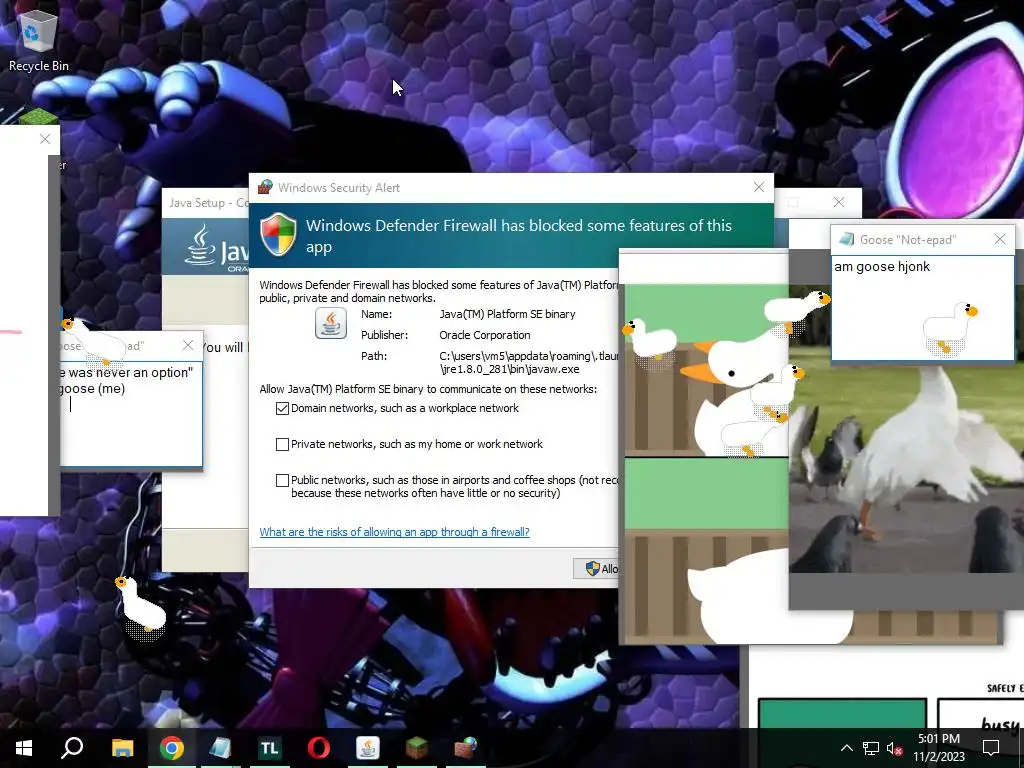Switch to Google Chrome in taskbar
The image size is (1024, 768).
click(171, 748)
